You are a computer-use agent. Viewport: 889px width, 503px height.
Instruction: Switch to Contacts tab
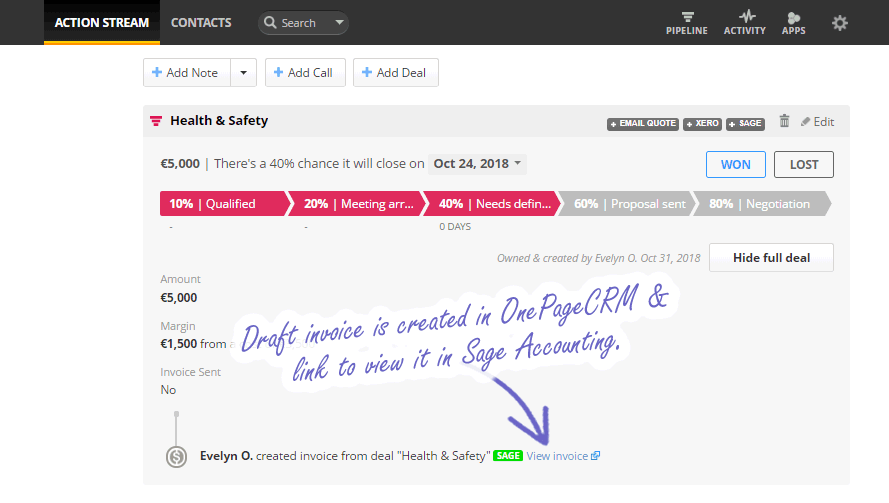pos(201,23)
